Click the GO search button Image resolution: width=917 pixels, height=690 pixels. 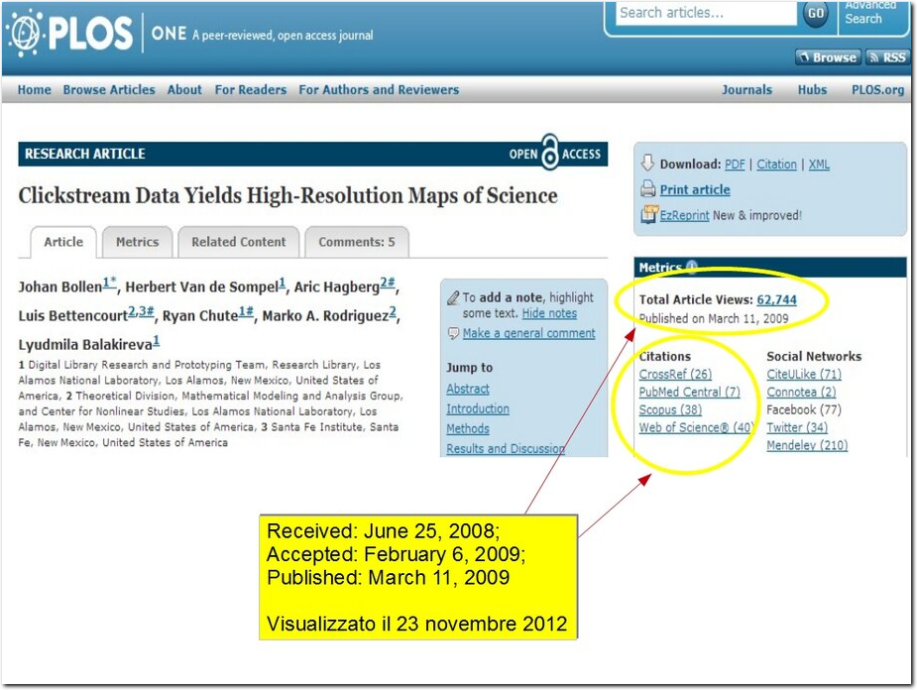[x=816, y=13]
